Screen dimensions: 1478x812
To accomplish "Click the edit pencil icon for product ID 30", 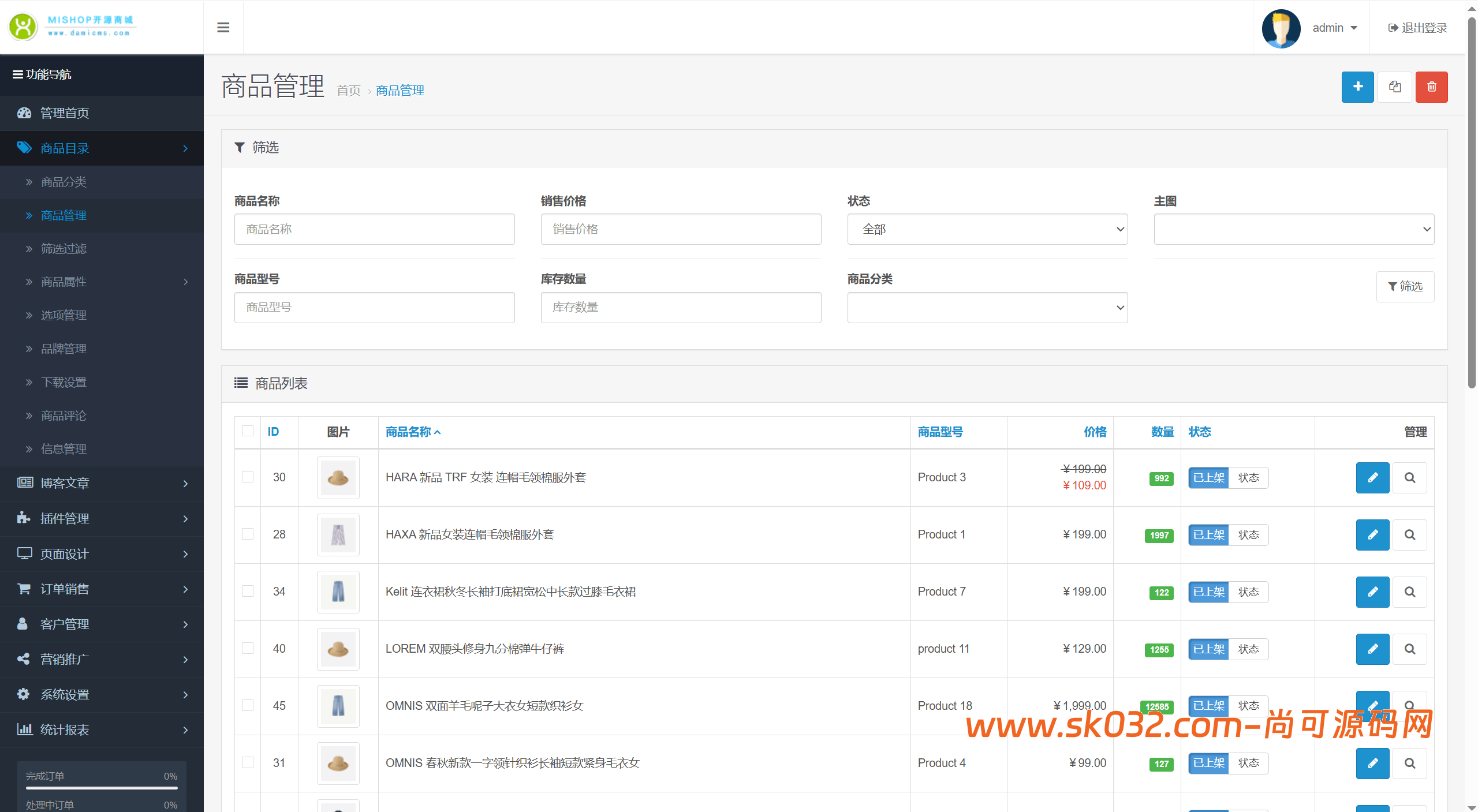I will [1372, 477].
